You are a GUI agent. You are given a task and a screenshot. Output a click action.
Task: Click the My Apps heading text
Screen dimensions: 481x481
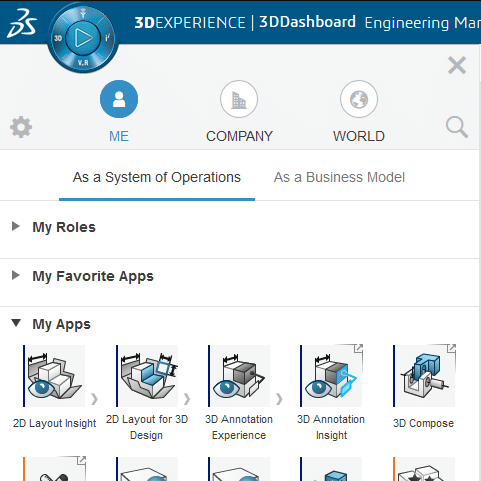point(61,325)
